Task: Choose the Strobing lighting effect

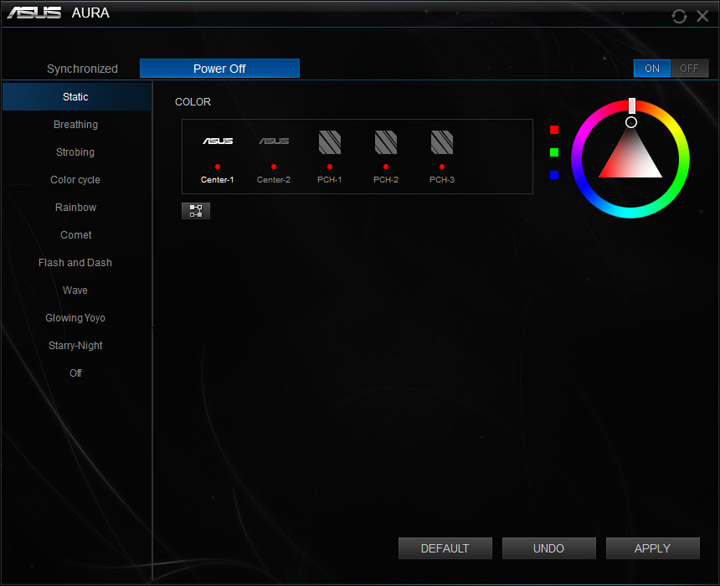Action: (x=75, y=152)
